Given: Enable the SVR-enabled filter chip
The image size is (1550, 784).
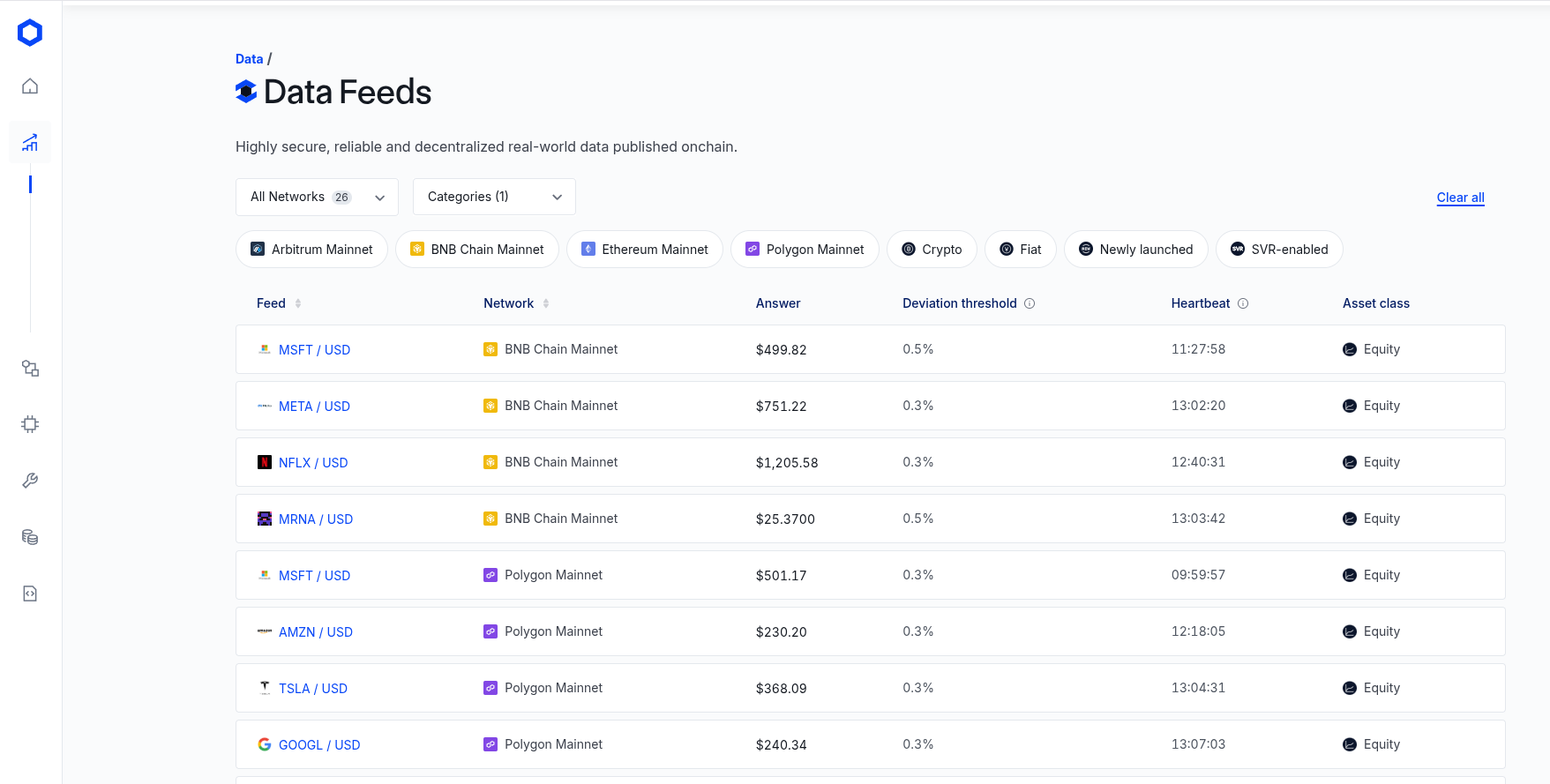Looking at the screenshot, I should click(x=1278, y=250).
